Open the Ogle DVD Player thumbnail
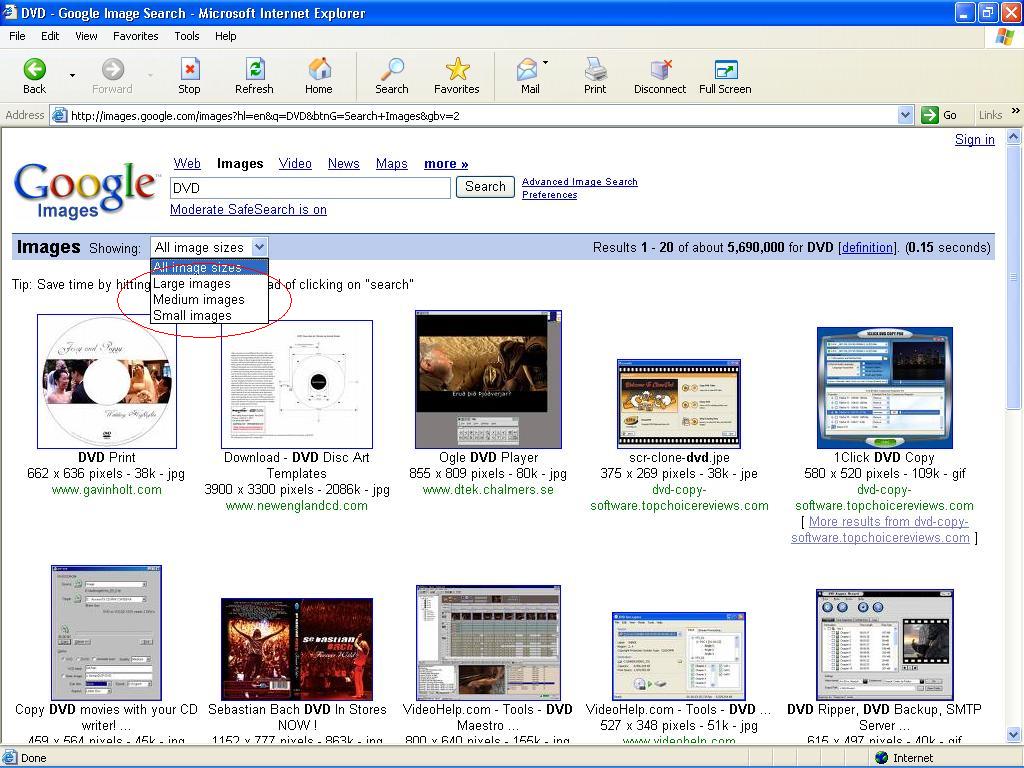 (488, 379)
